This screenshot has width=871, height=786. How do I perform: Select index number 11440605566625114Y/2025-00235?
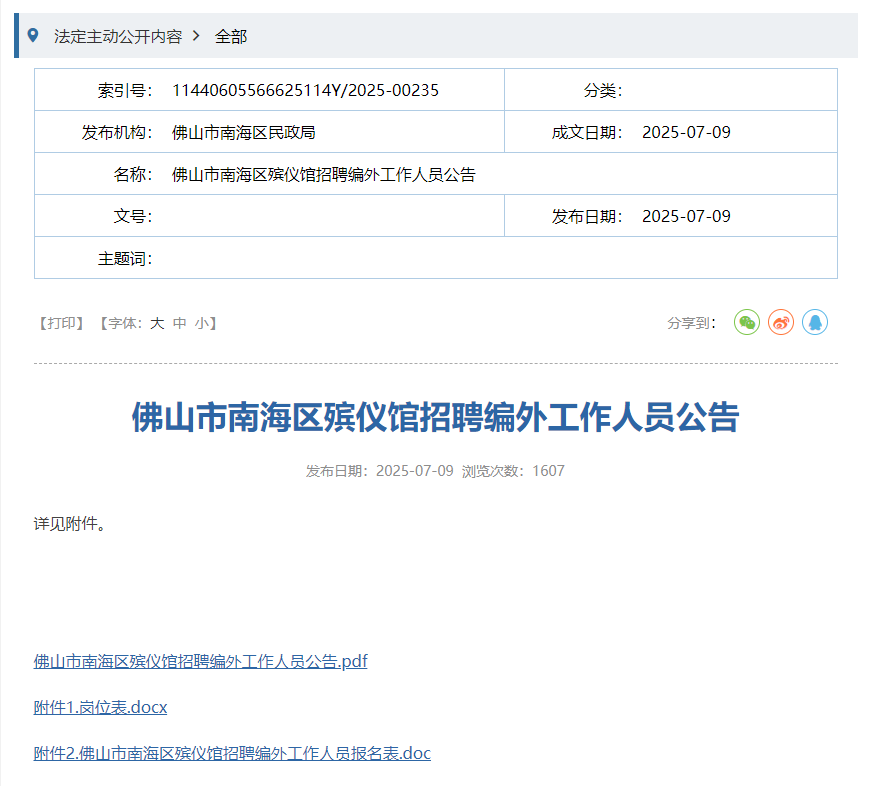(x=306, y=90)
